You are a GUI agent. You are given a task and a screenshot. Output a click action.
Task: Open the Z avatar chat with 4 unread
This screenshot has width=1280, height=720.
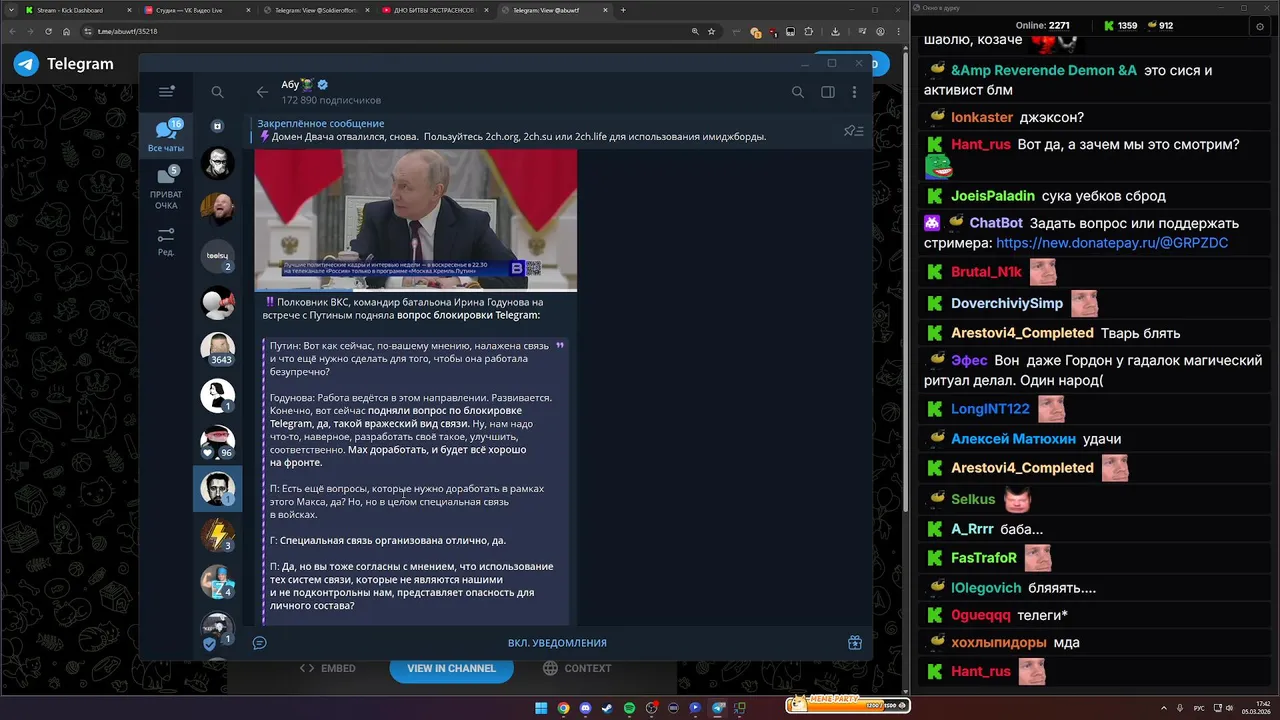pyautogui.click(x=217, y=582)
